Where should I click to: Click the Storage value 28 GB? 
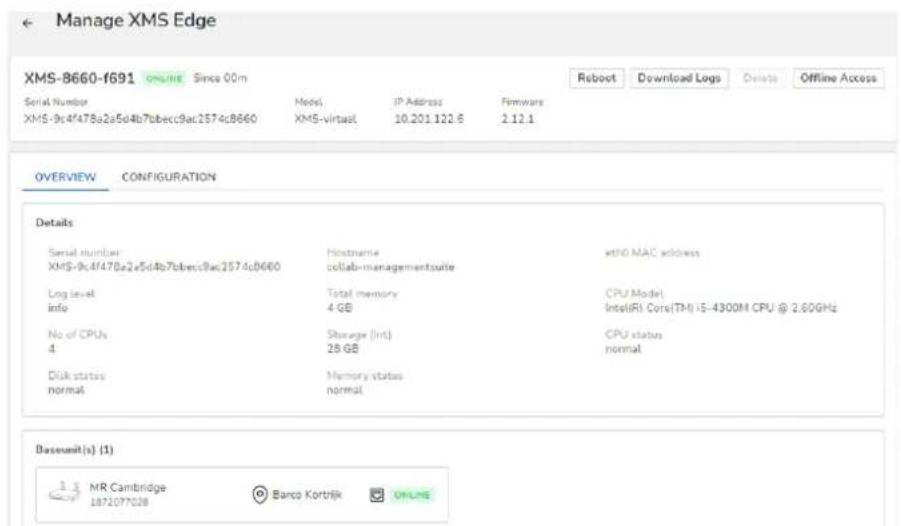click(x=342, y=349)
